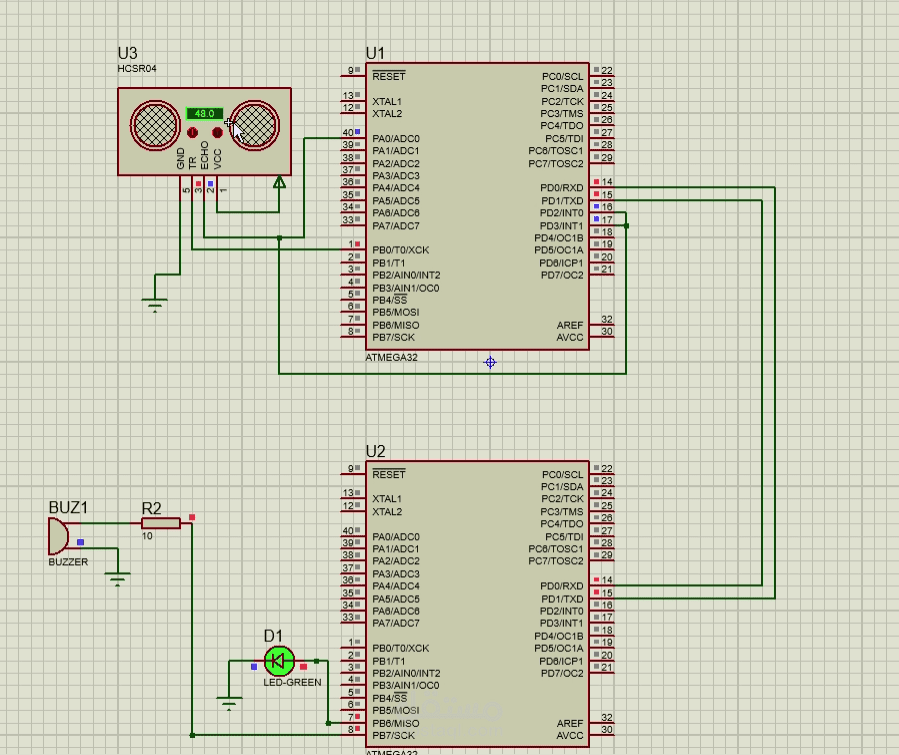Select the left transducer circle of HCSR04
Image resolution: width=899 pixels, height=755 pixels.
coord(155,125)
